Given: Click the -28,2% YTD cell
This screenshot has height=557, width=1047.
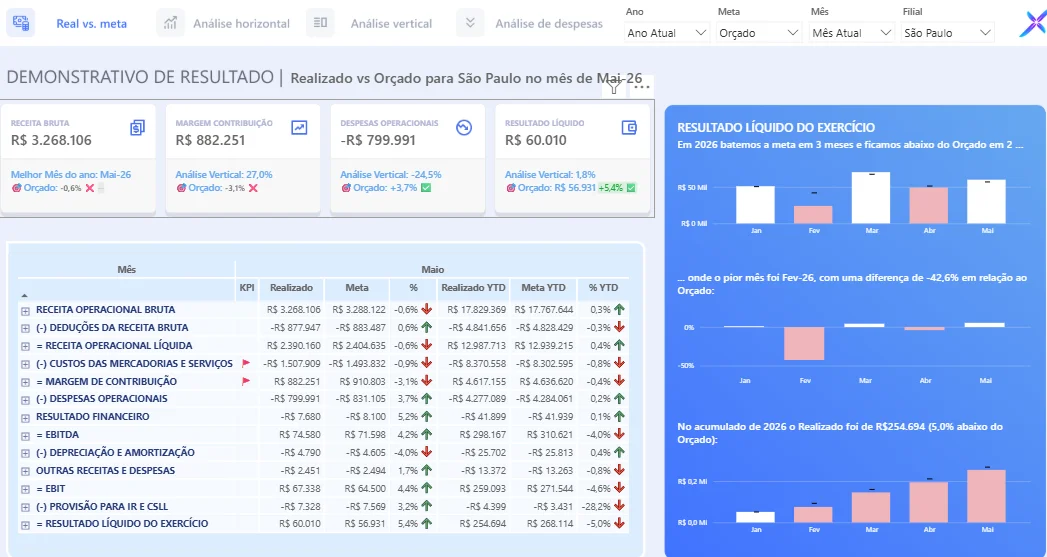Looking at the screenshot, I should [x=596, y=506].
